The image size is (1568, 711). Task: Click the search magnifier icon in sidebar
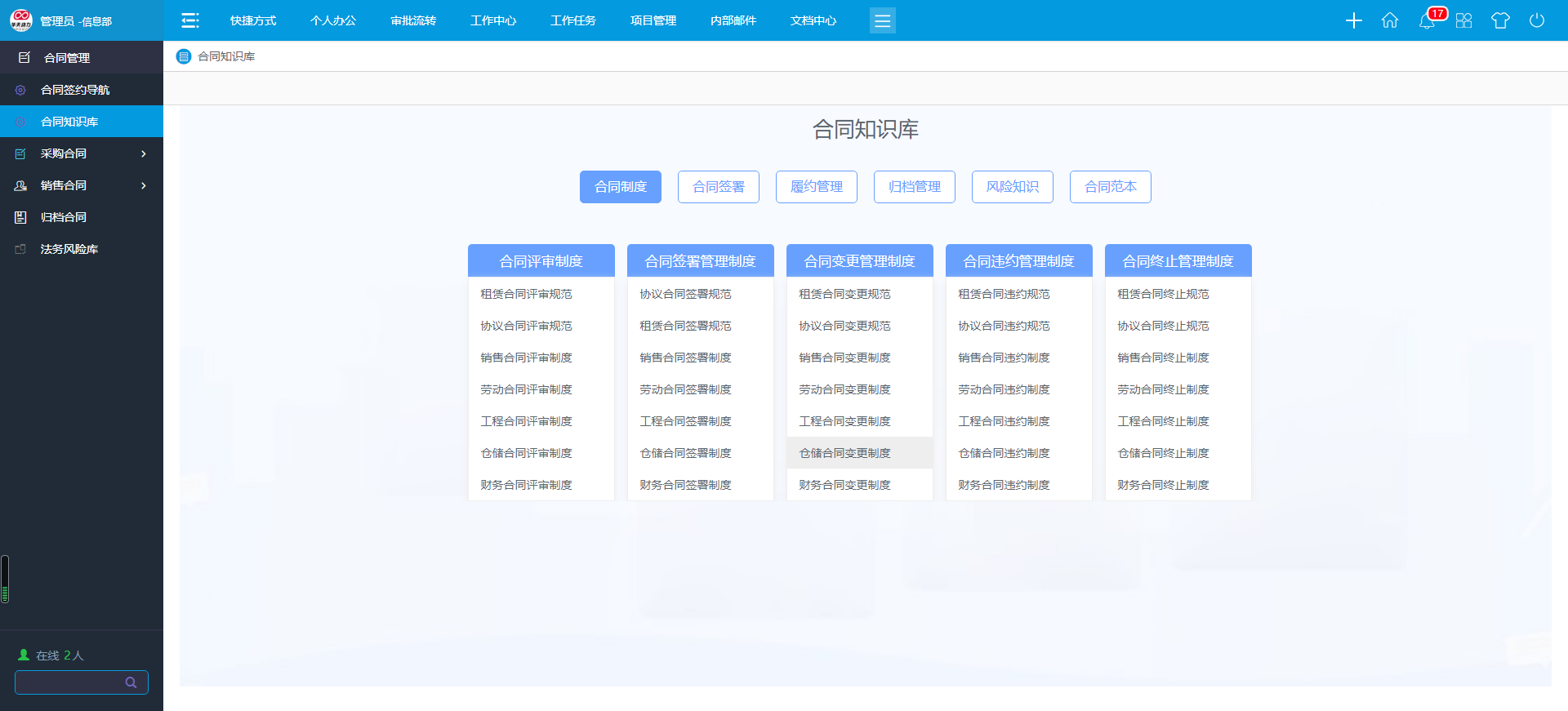(131, 682)
